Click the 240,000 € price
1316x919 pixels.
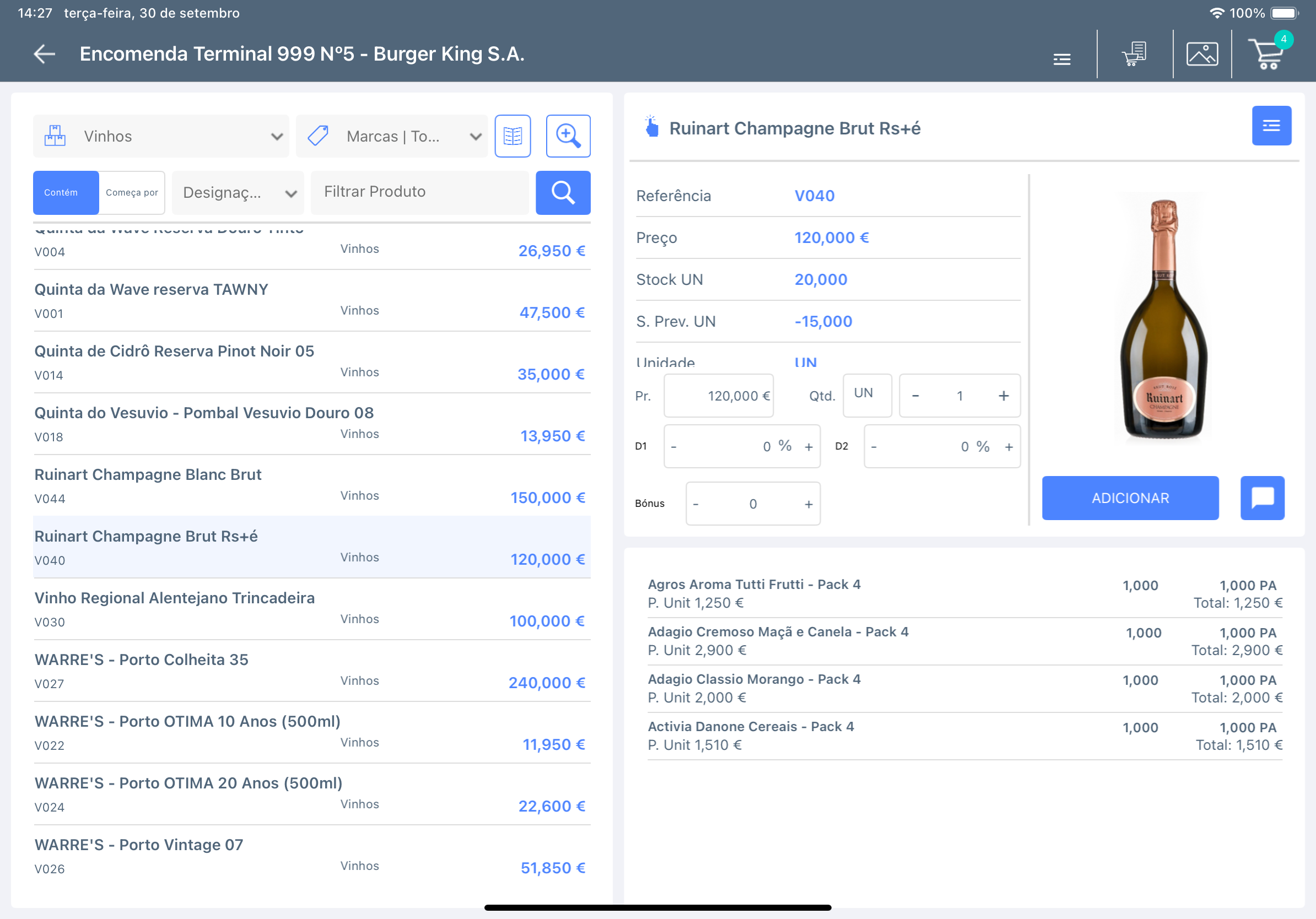pos(547,683)
